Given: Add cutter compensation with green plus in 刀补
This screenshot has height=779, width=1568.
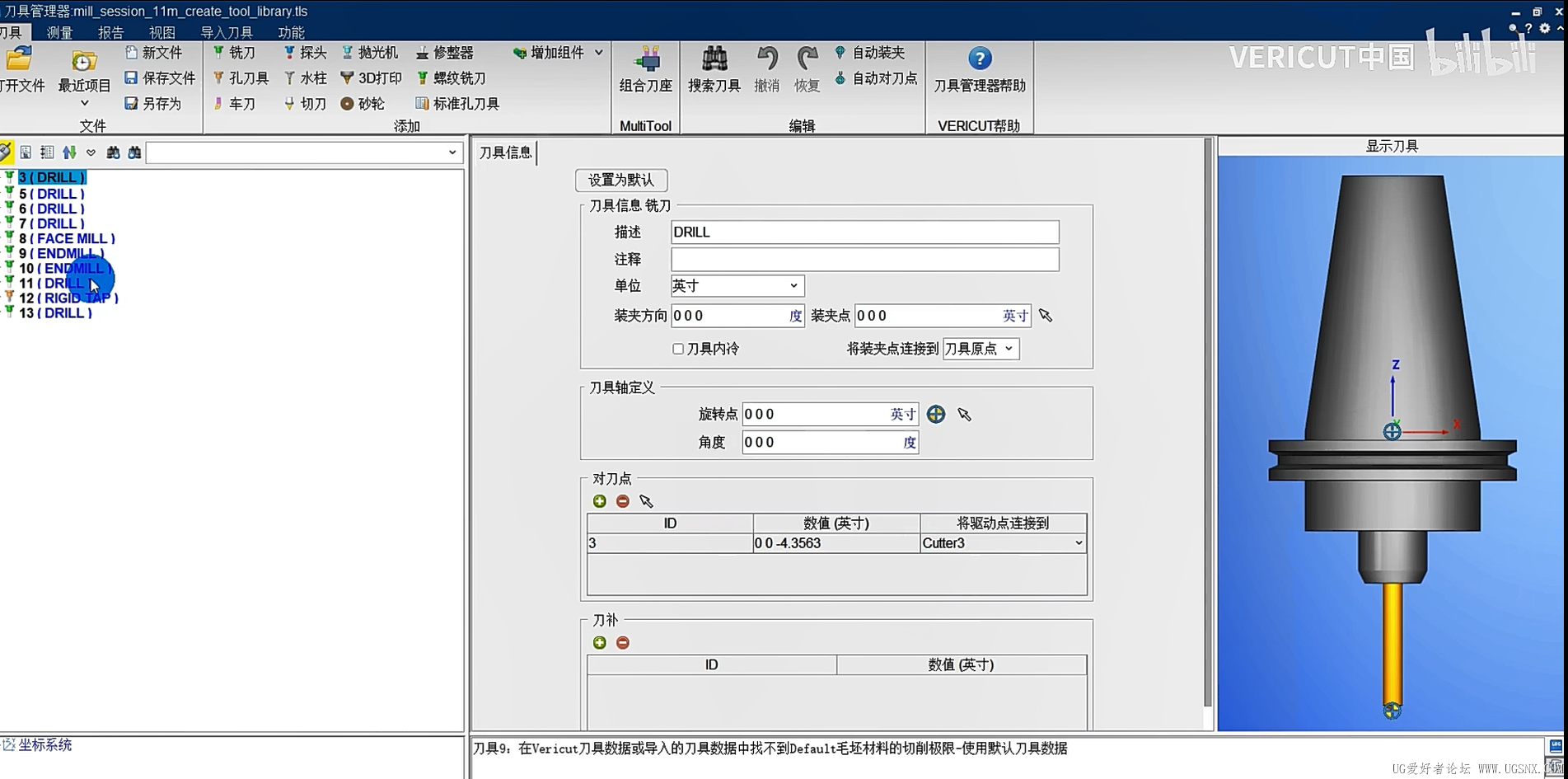Looking at the screenshot, I should pos(600,643).
